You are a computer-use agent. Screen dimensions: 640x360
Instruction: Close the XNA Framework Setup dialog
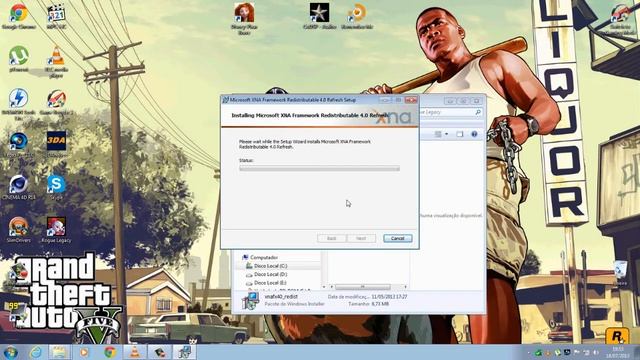[x=411, y=100]
